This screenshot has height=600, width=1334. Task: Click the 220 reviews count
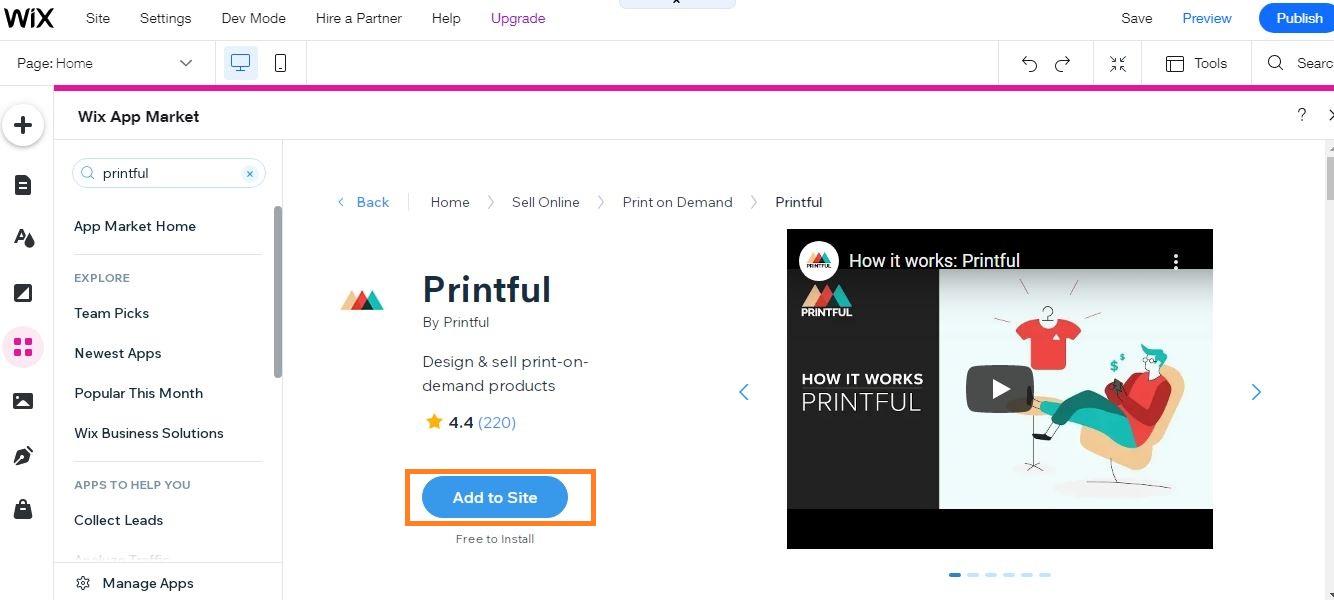pyautogui.click(x=497, y=422)
